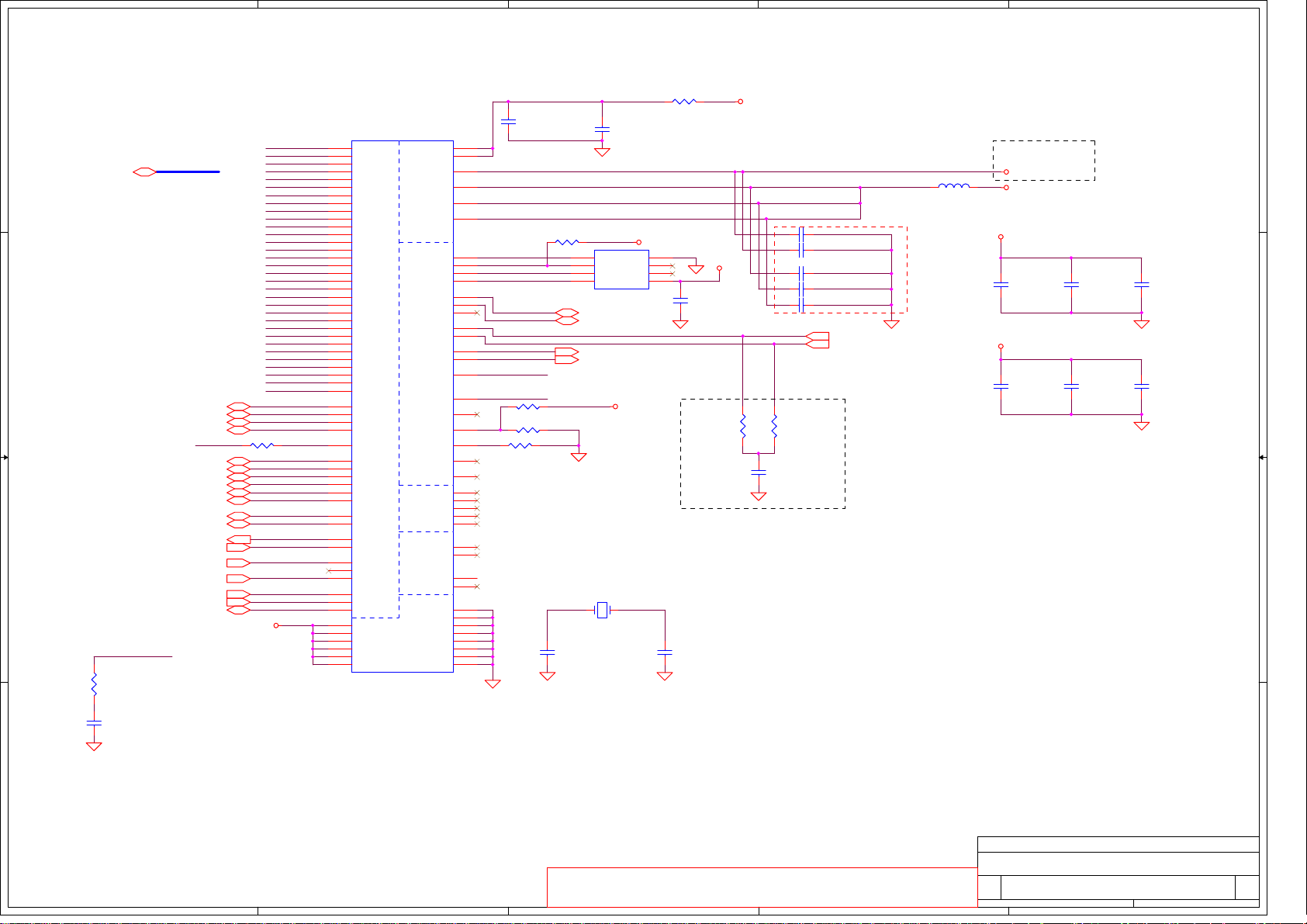Click the ground right of the three stacked resistors
Screen dimensions: 1307x924
pyautogui.click(x=579, y=457)
